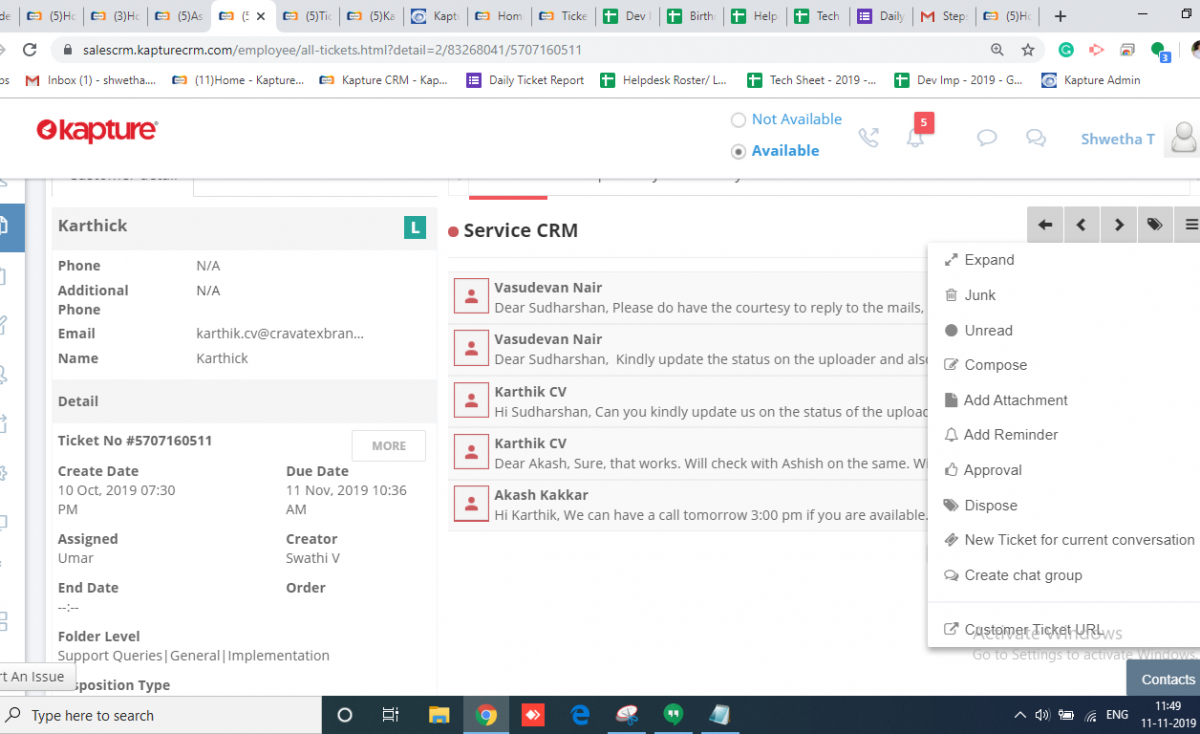
Task: Open the Tech Sheet - 2019 bookmark
Action: pos(811,80)
